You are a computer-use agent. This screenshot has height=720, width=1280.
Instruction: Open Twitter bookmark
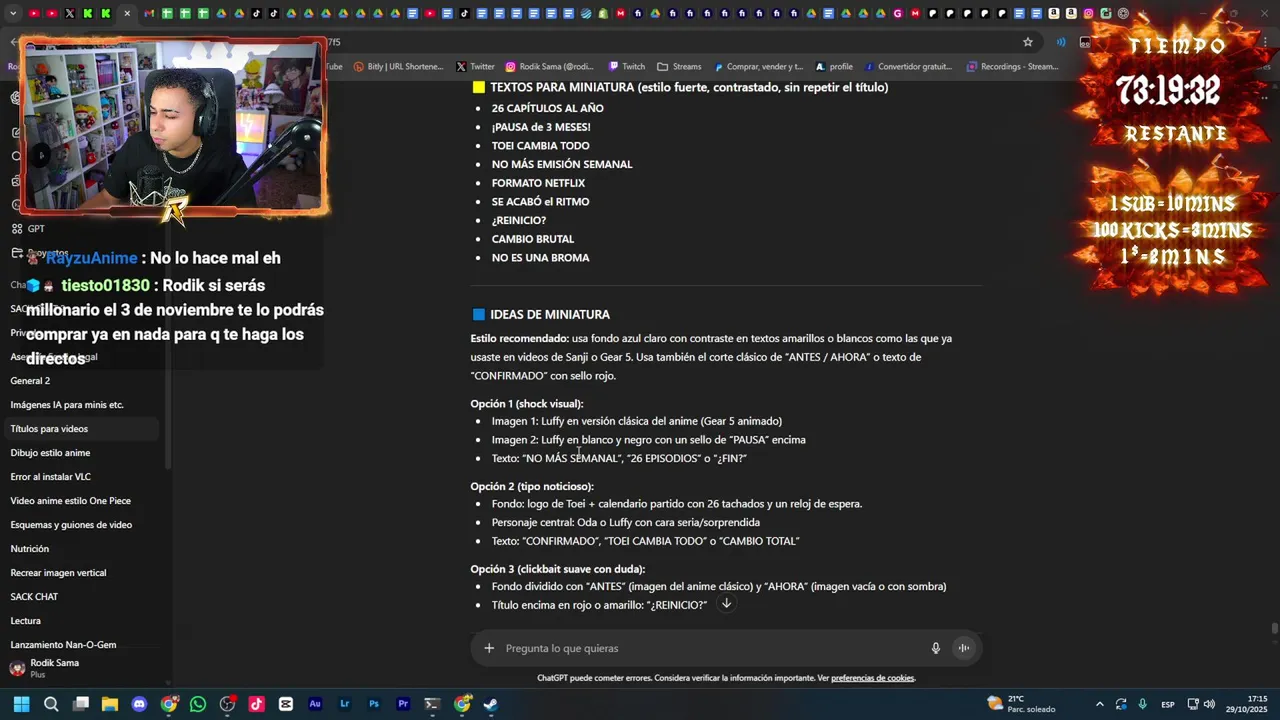pos(475,67)
